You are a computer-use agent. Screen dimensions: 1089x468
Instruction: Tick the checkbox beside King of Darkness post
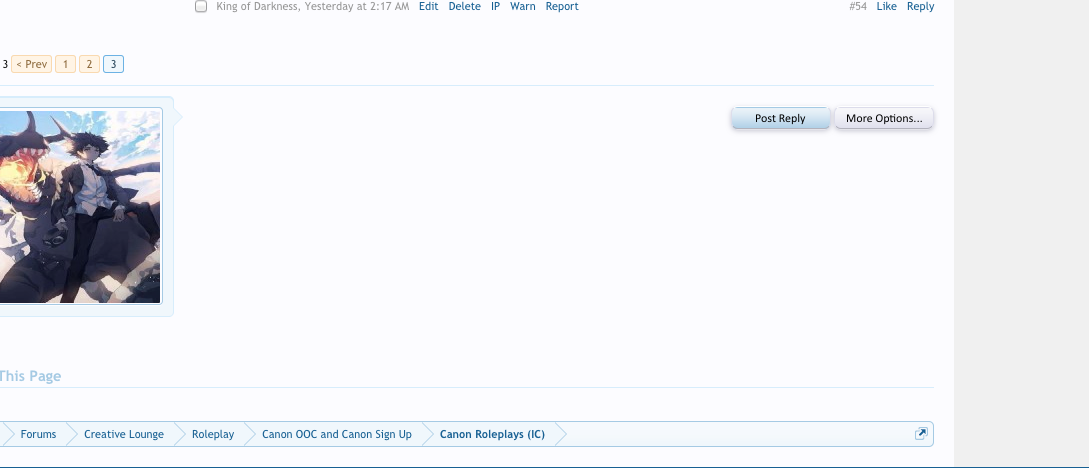pos(201,6)
